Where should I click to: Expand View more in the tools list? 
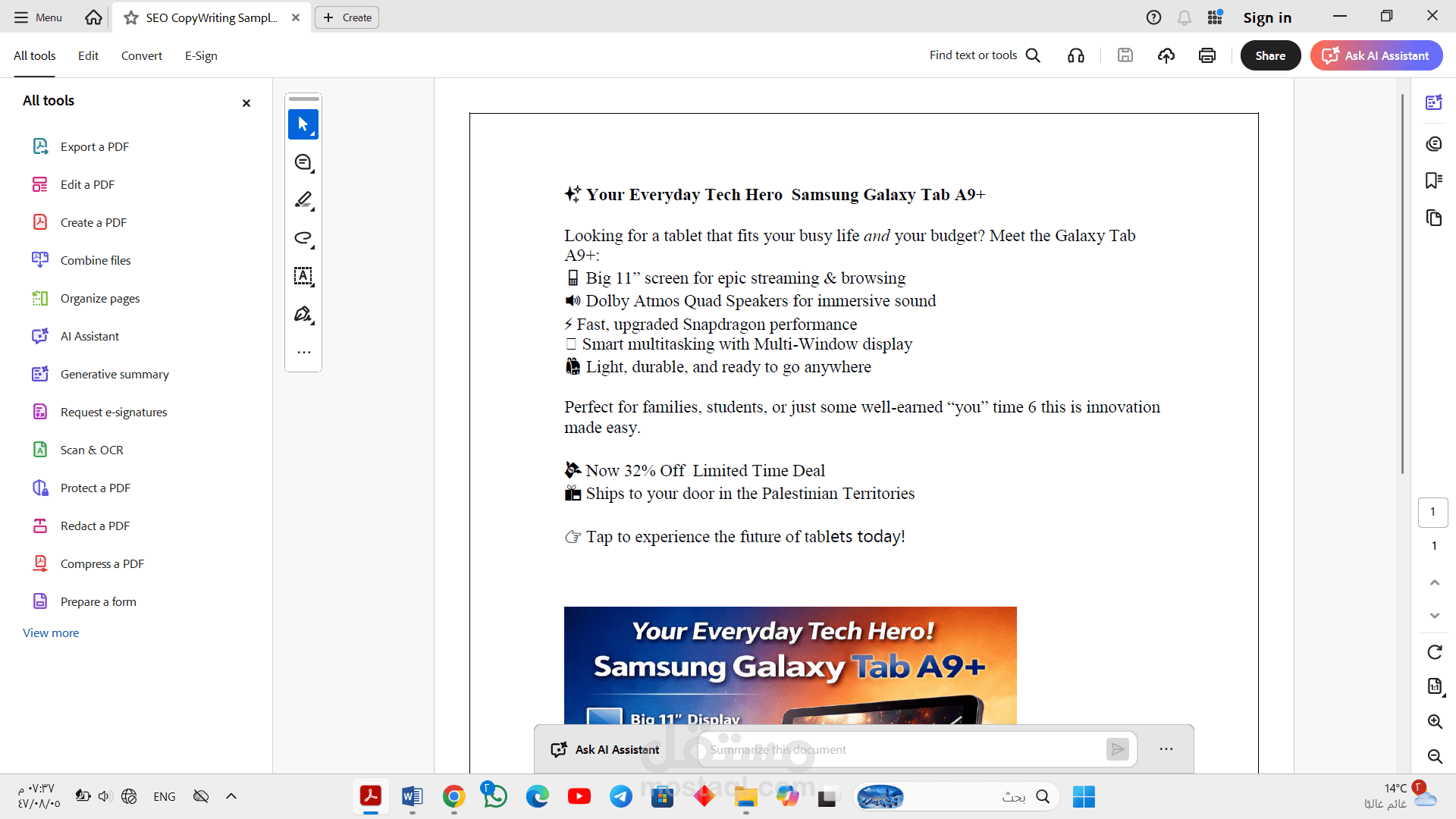point(50,632)
